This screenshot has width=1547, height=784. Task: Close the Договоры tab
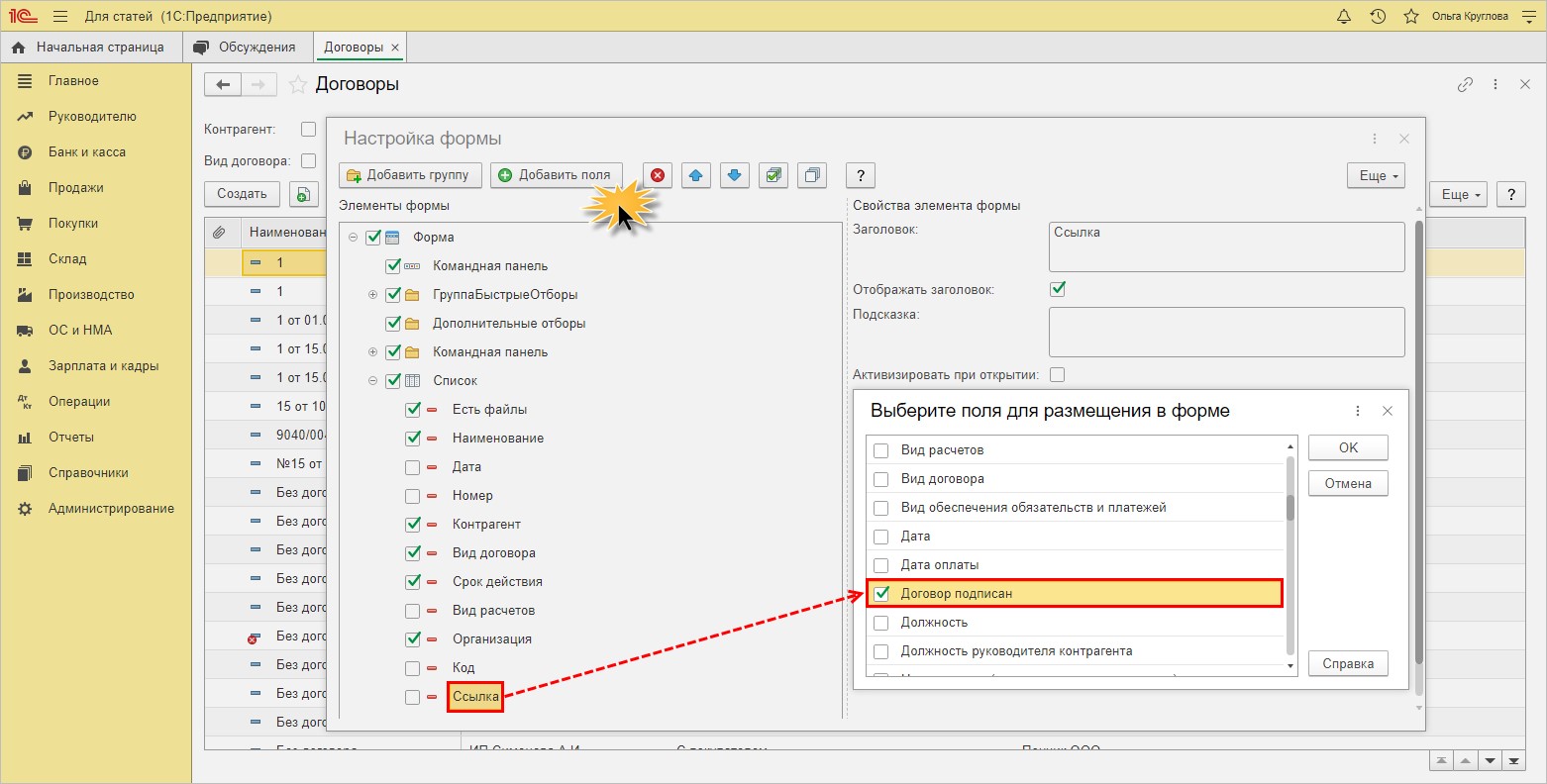395,48
